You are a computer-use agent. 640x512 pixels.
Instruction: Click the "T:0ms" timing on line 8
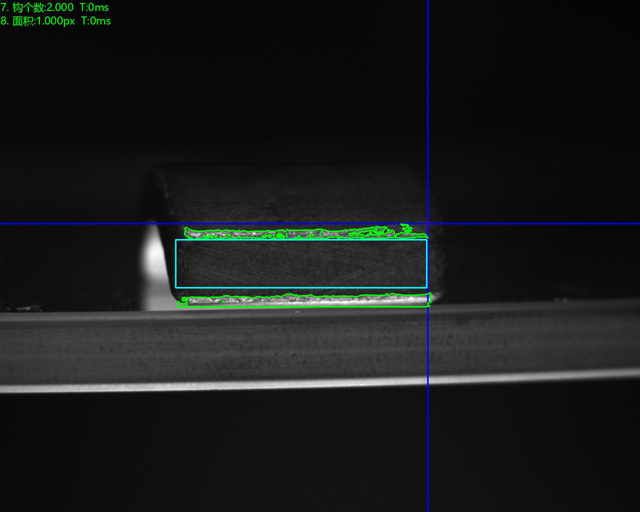point(96,20)
